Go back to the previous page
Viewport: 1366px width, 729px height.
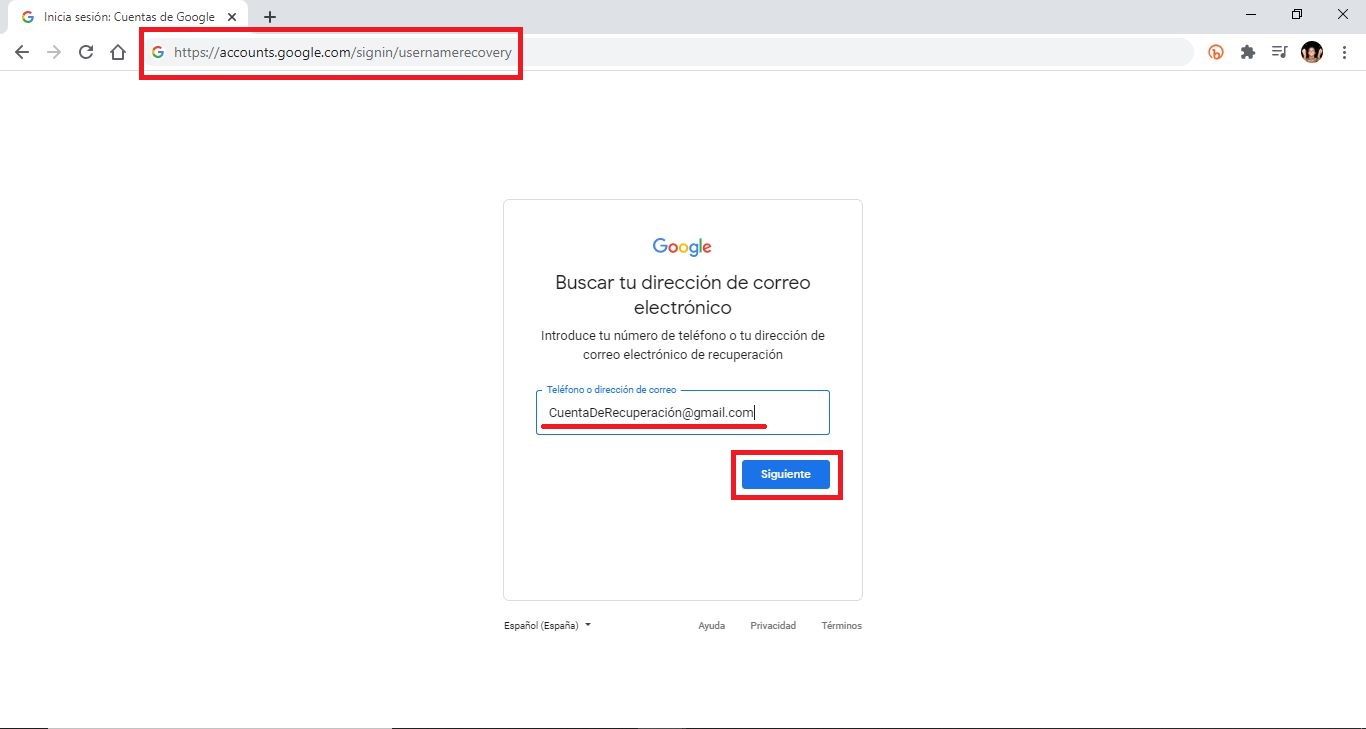[x=22, y=52]
